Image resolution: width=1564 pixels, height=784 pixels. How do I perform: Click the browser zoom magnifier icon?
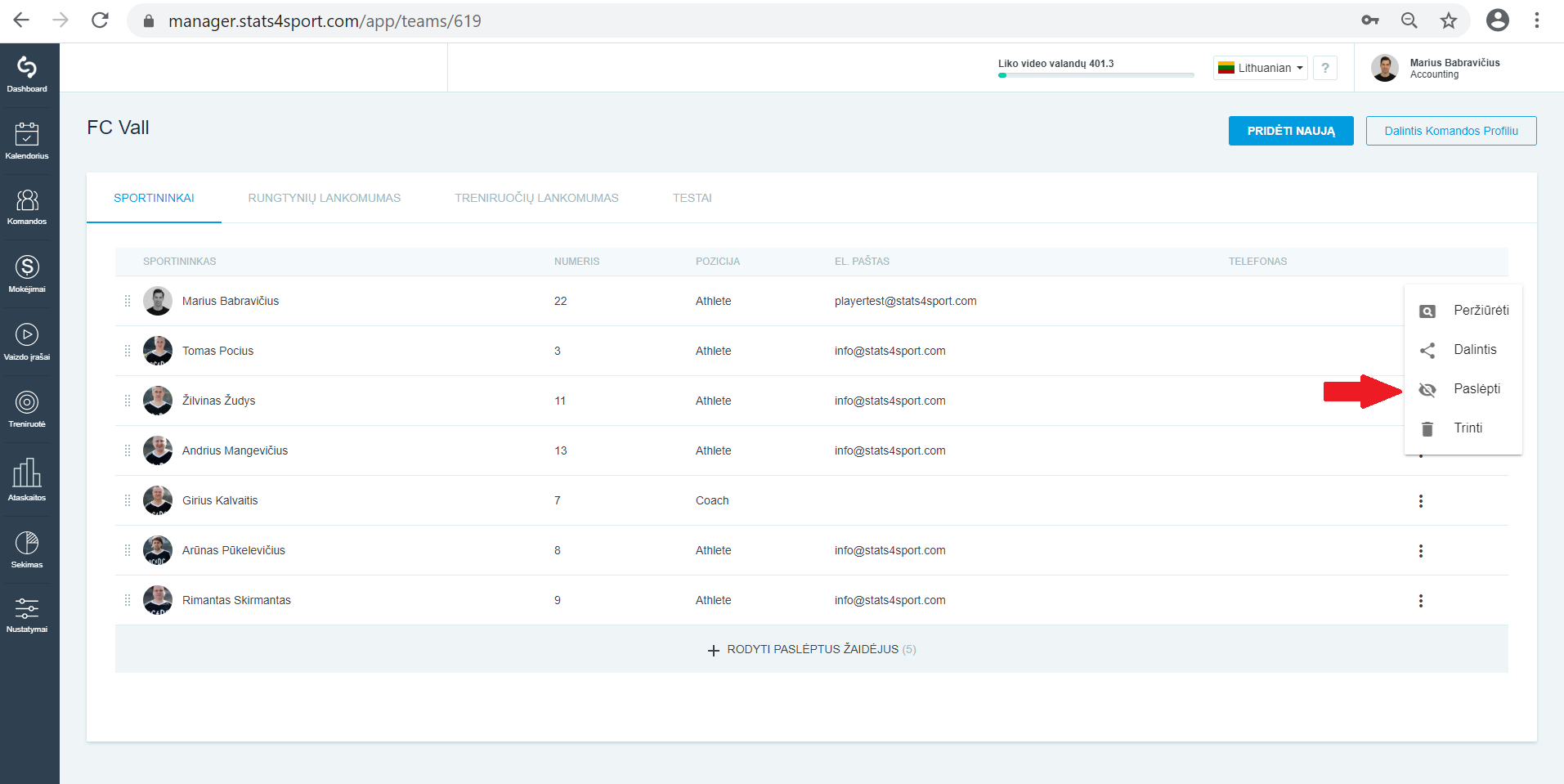coord(1409,20)
